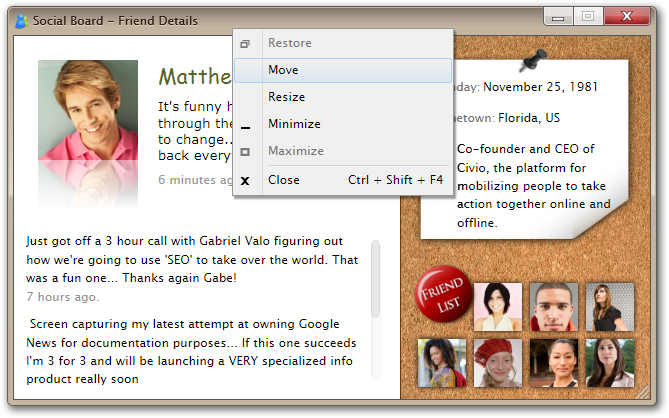Open the friend thumbnail with the red knit hat
This screenshot has width=669, height=418.
pyautogui.click(x=497, y=362)
